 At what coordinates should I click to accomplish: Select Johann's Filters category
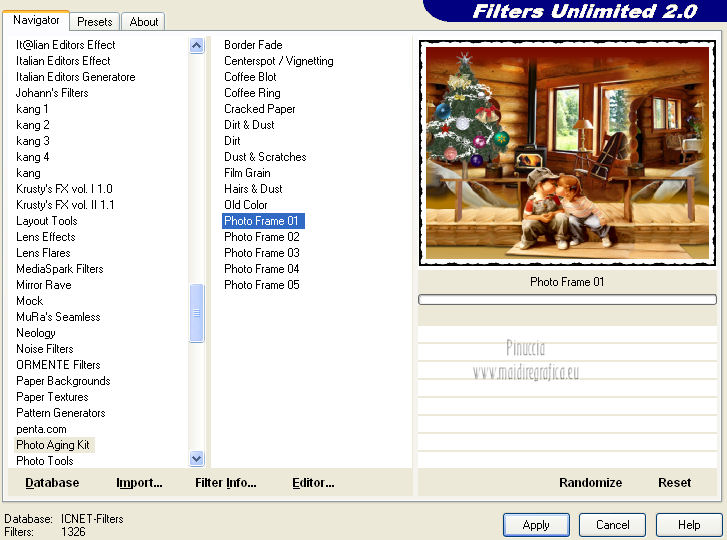52,93
